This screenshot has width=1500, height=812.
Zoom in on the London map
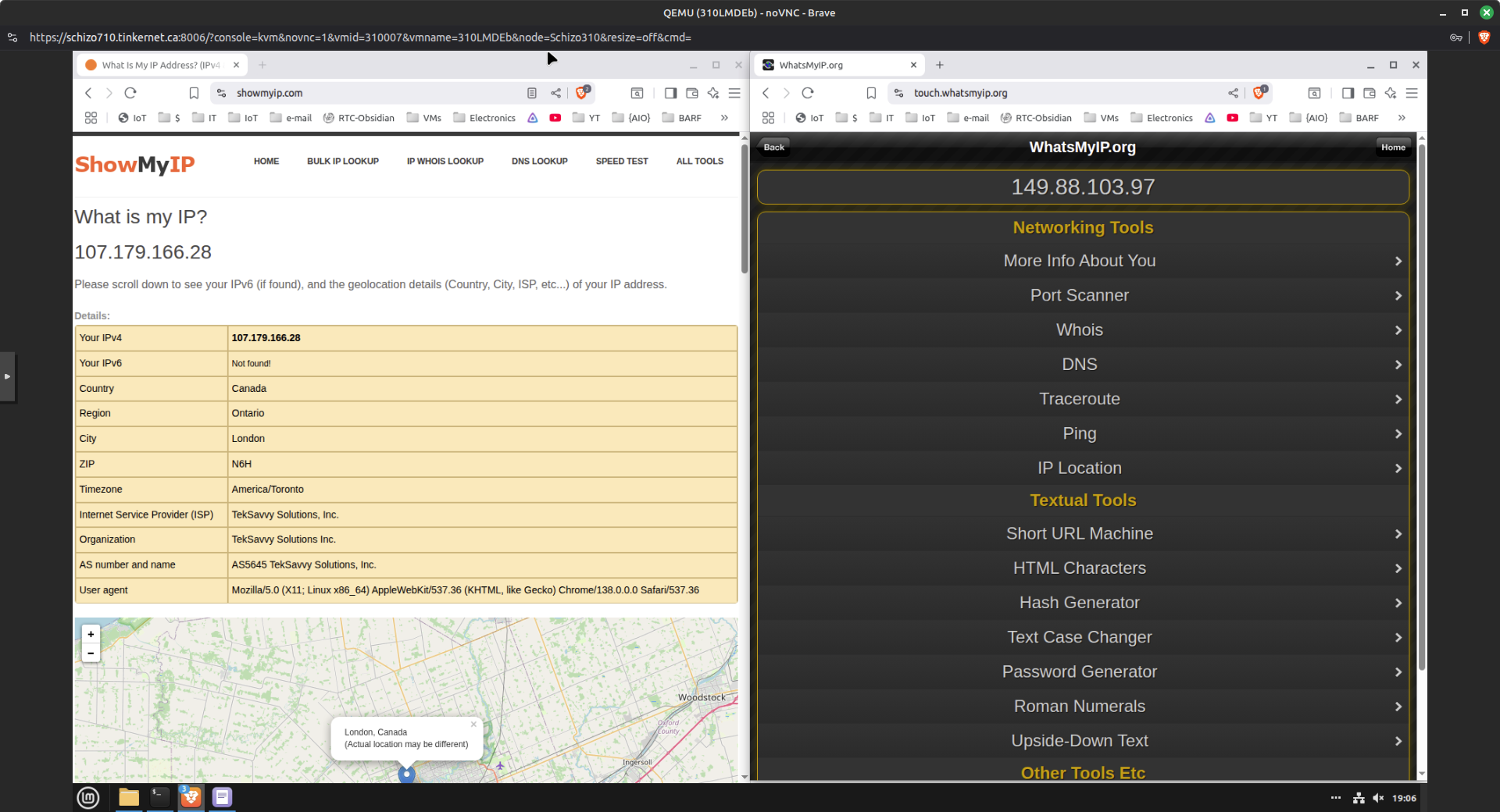pyautogui.click(x=91, y=634)
